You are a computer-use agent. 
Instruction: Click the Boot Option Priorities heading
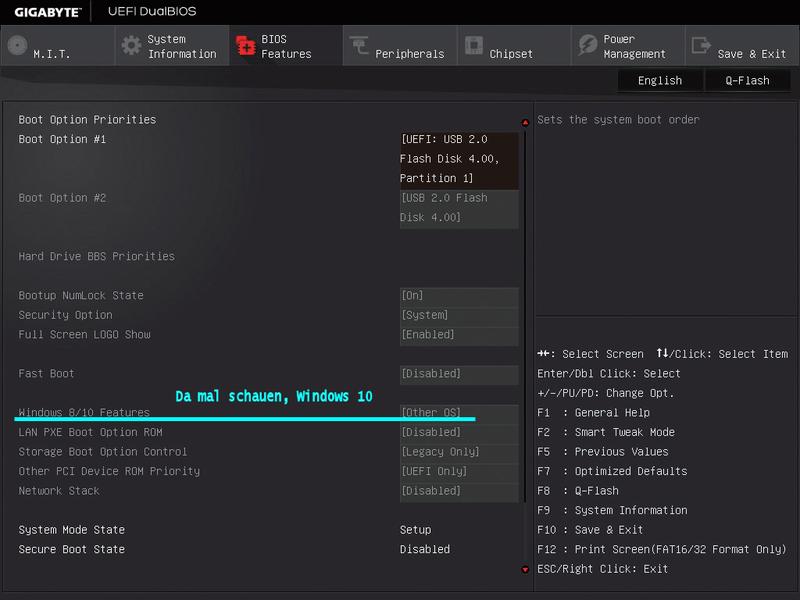click(x=87, y=120)
